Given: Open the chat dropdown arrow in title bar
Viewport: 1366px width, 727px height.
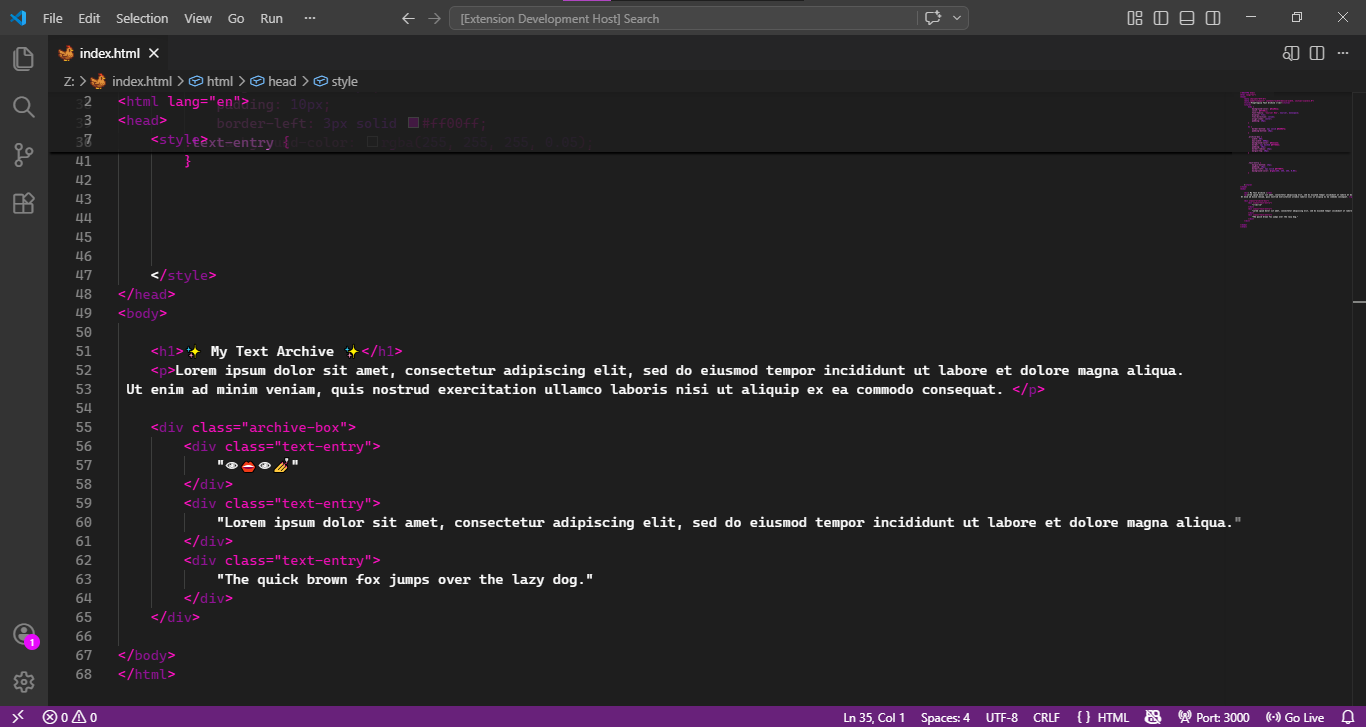Looking at the screenshot, I should point(957,18).
